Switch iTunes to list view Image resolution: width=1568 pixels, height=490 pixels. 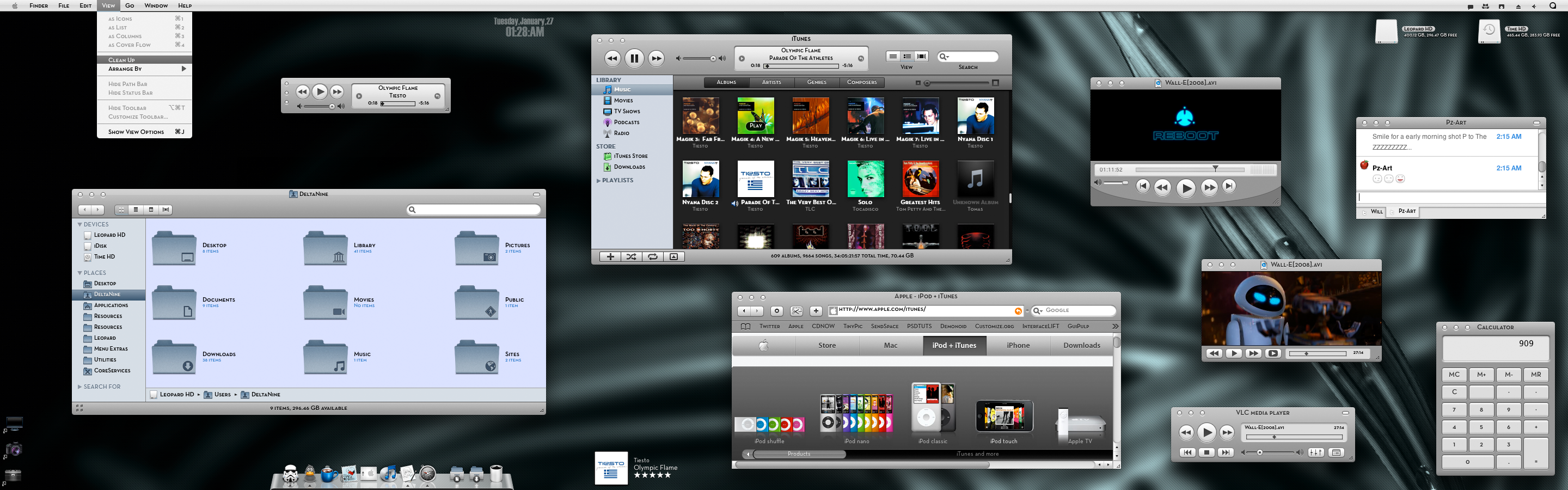892,57
